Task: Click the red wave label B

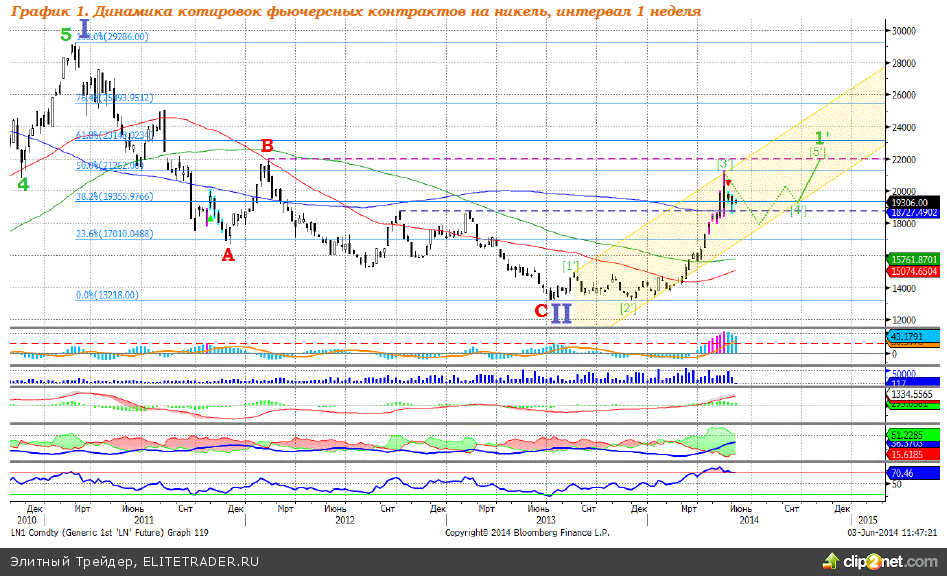Action: pyautogui.click(x=267, y=146)
